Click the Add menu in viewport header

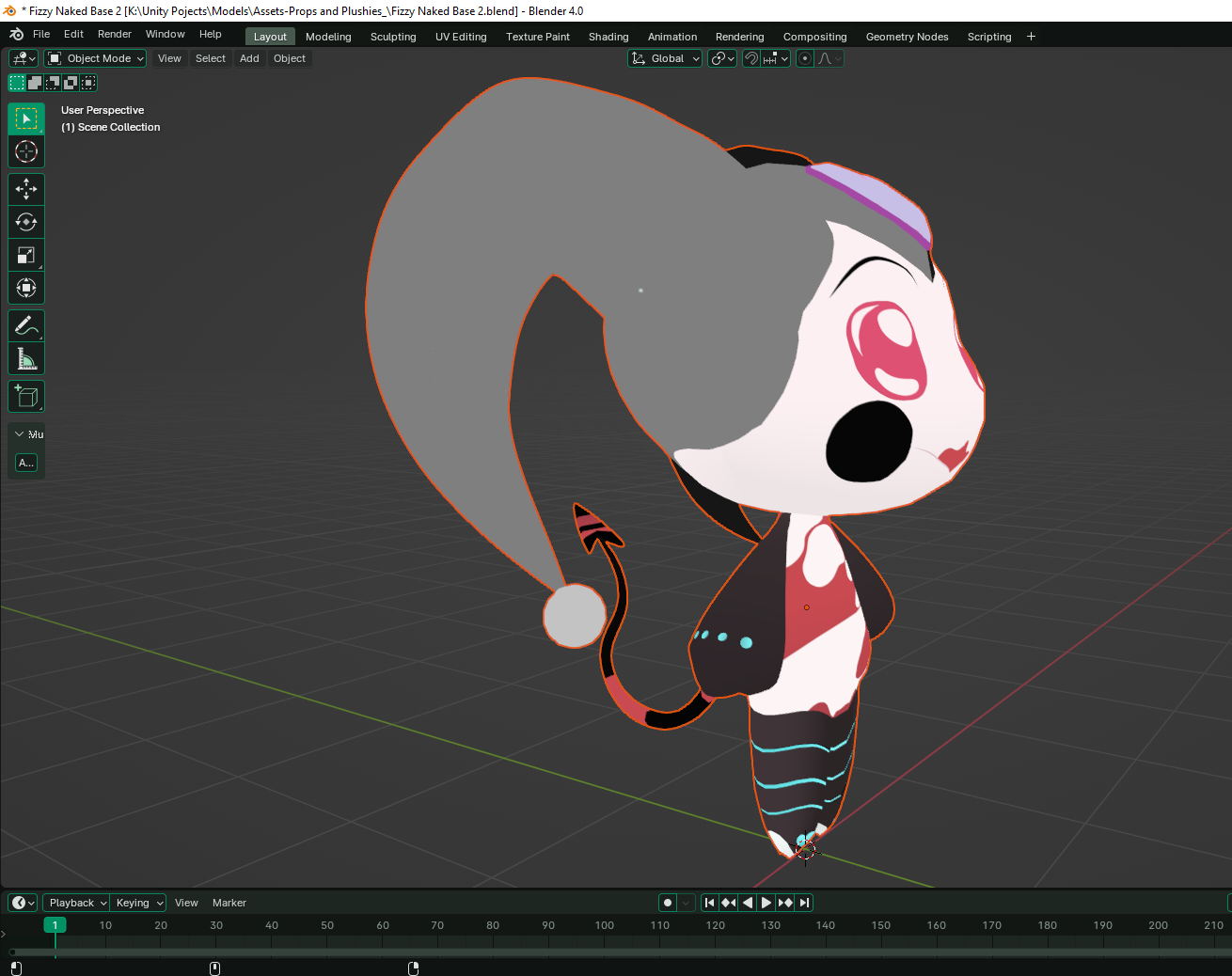[249, 58]
